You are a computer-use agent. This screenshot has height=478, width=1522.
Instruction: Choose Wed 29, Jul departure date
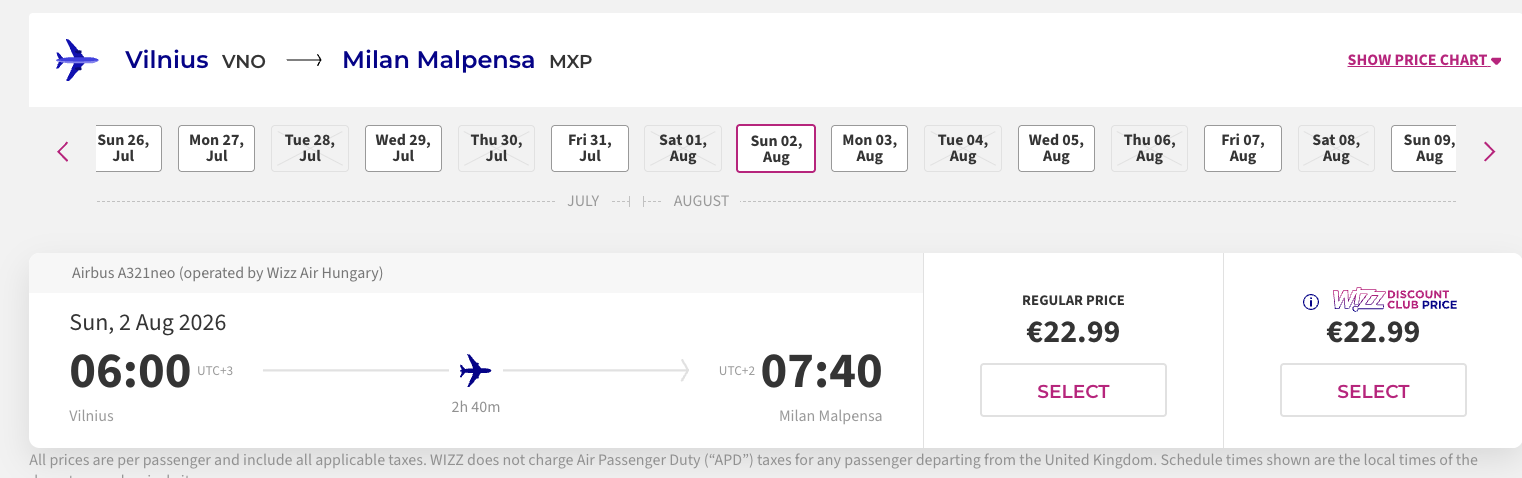(x=403, y=148)
